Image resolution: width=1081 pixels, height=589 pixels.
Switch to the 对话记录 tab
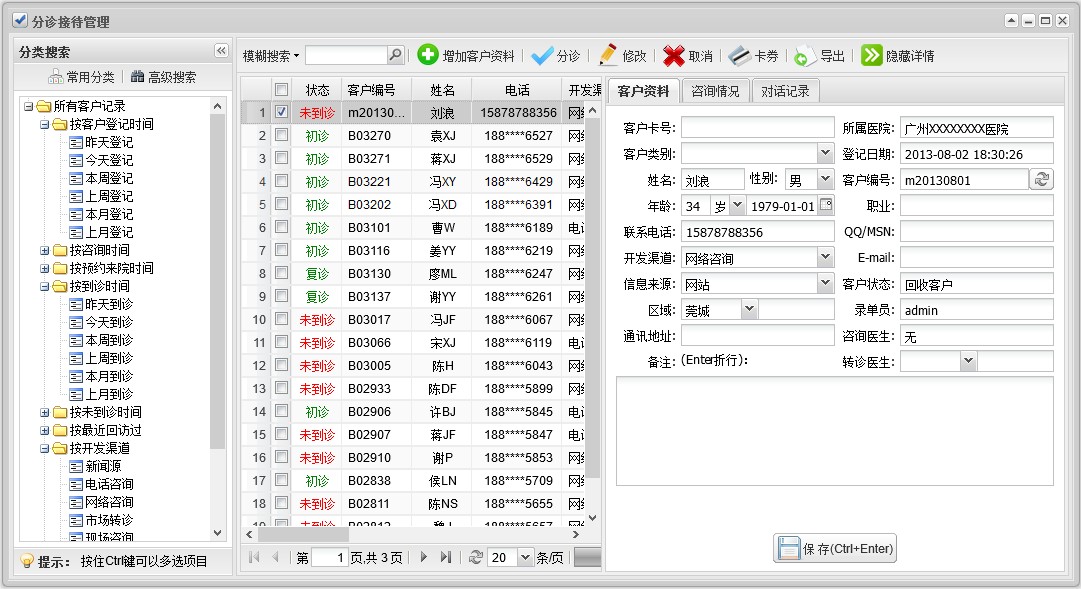click(x=785, y=91)
